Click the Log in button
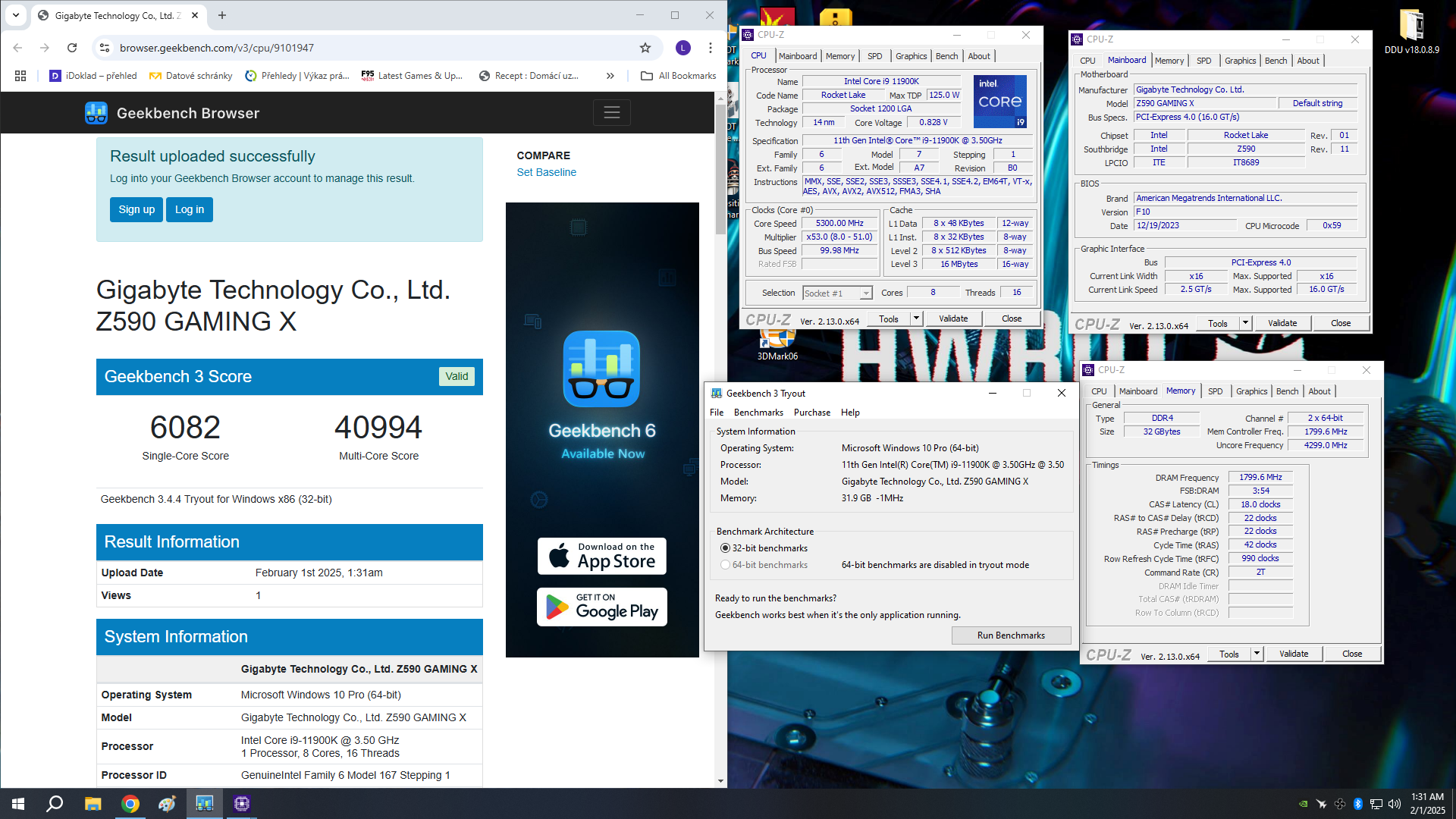The width and height of the screenshot is (1456, 819). pyautogui.click(x=190, y=209)
